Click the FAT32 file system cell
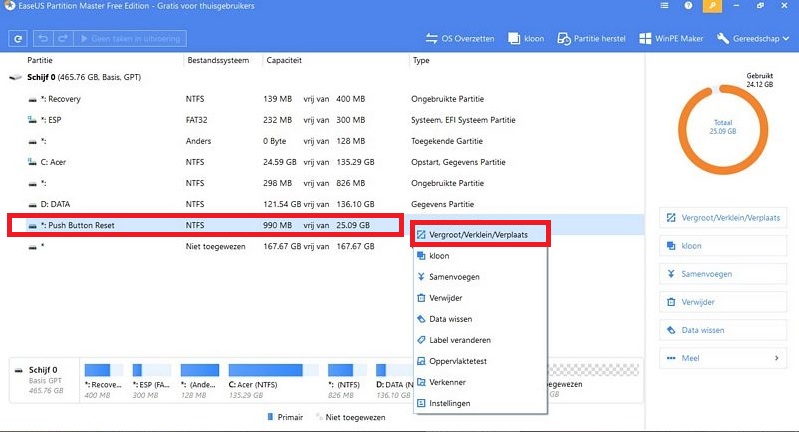Screen dimensions: 799x432 click(x=197, y=120)
